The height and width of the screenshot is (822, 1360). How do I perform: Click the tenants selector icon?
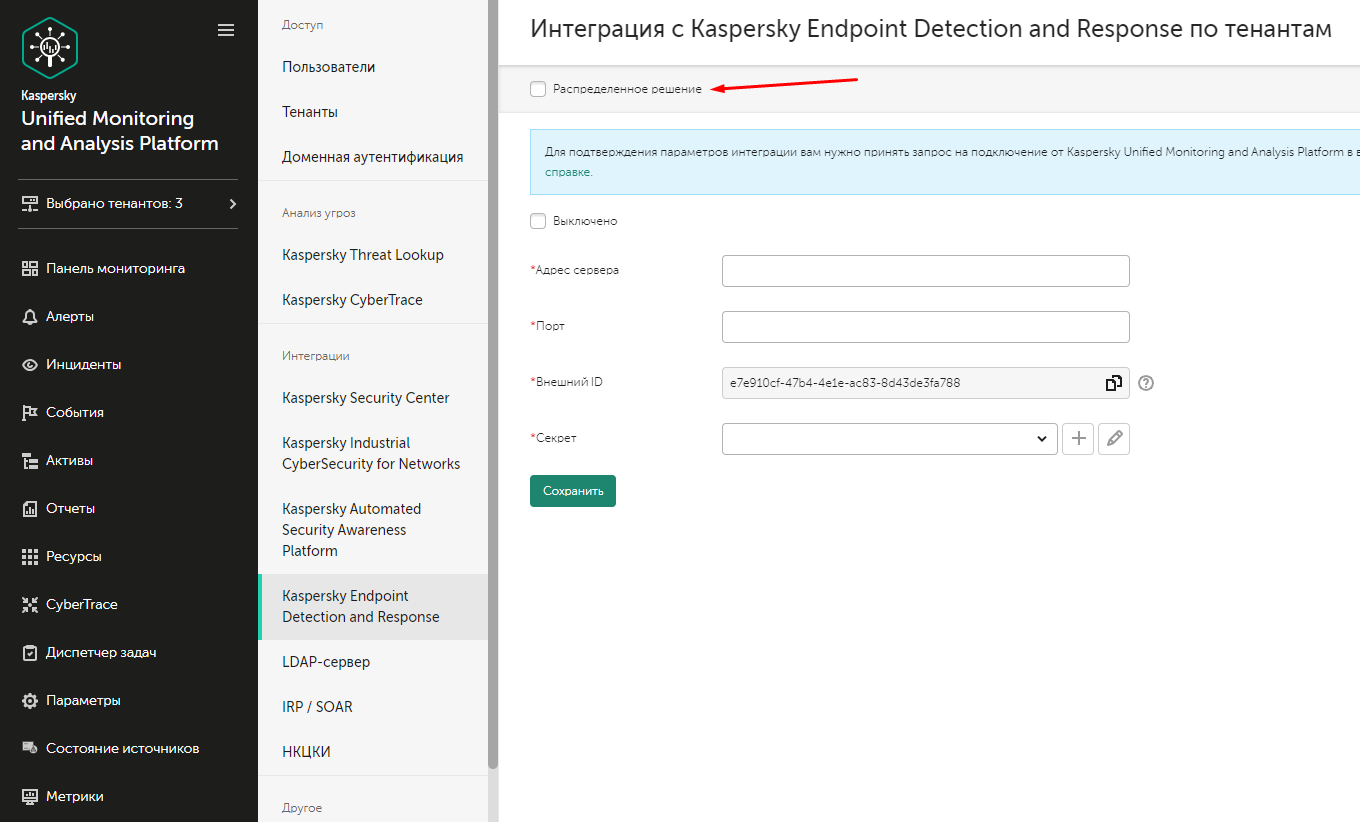point(30,204)
